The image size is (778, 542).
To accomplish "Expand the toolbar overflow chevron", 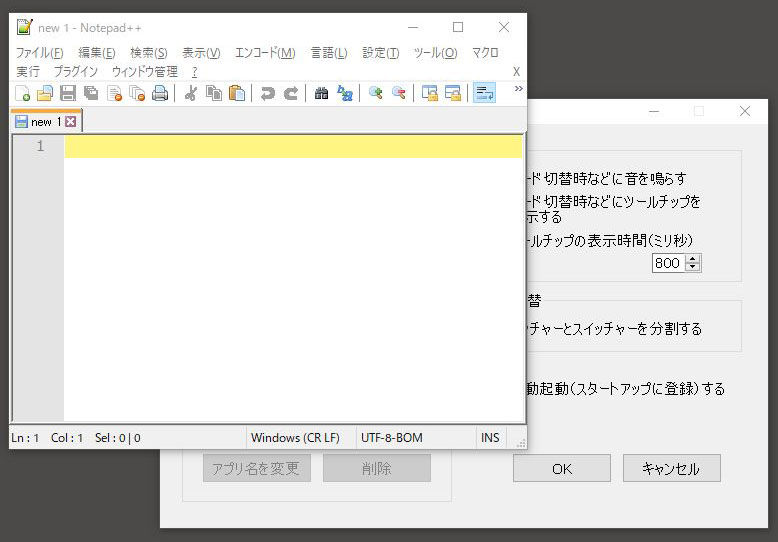I will point(519,89).
